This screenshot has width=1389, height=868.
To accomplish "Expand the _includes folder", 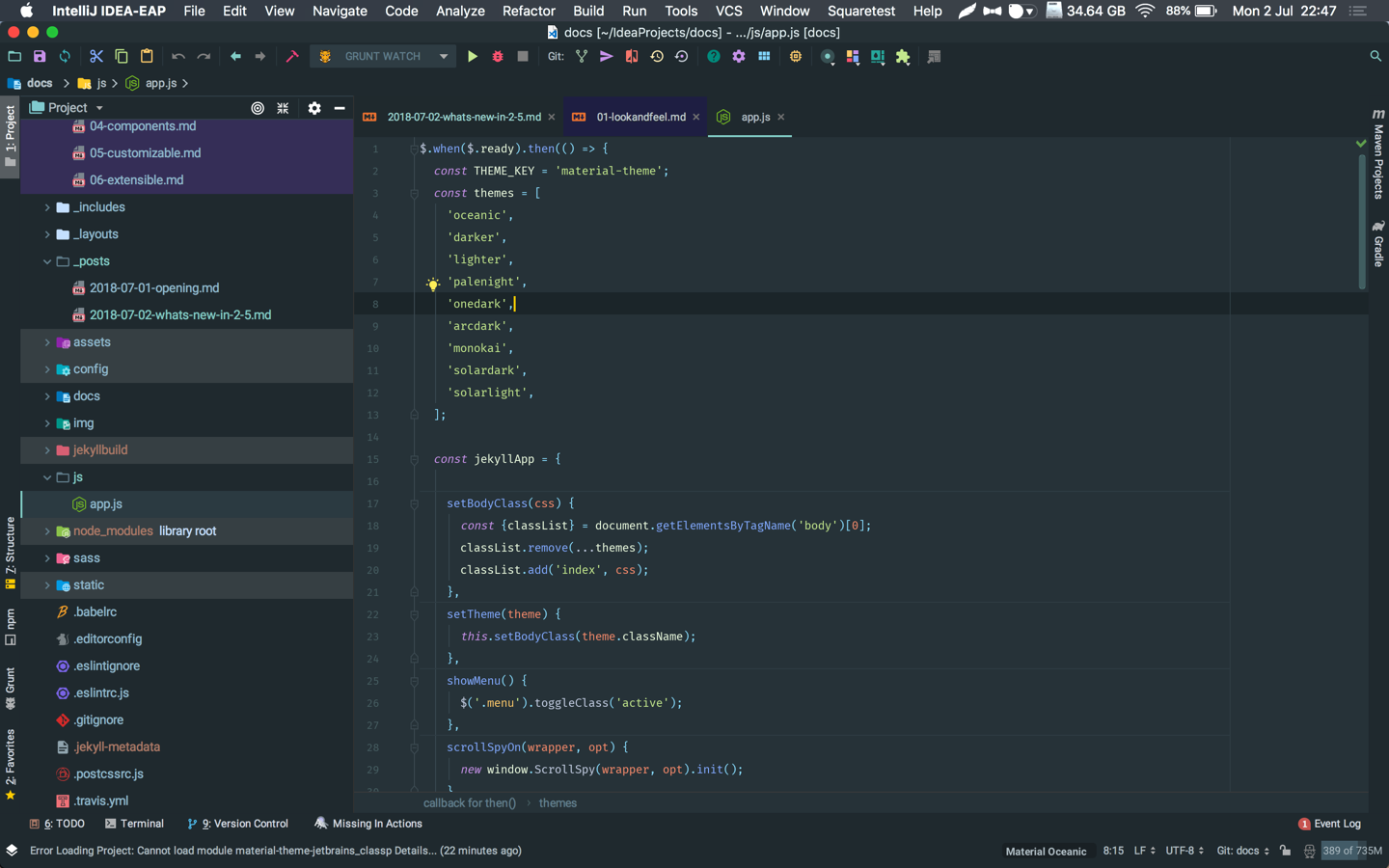I will point(46,206).
